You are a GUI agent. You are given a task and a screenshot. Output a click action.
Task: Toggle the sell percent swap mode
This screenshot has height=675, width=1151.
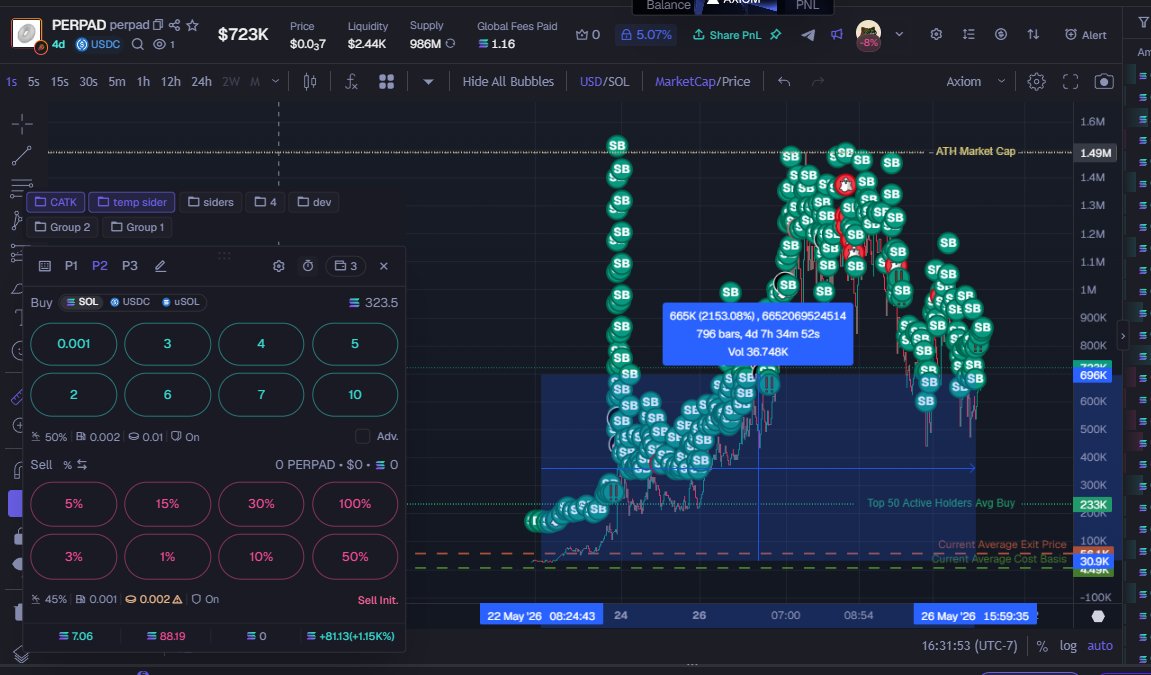82,464
